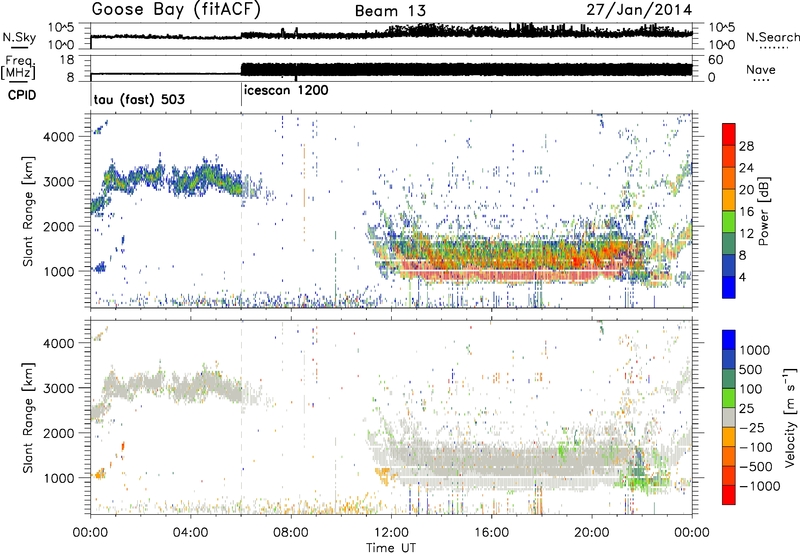
Task: Click the 12:00 time axis tick label
Action: [391, 533]
